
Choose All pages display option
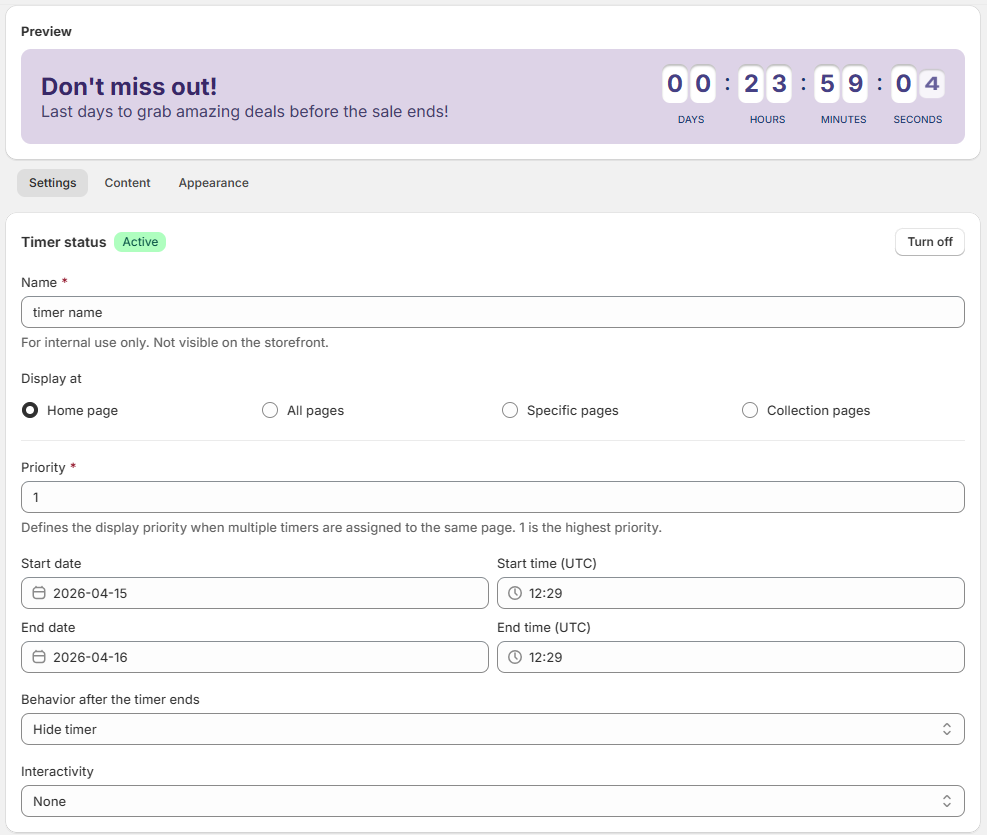pyautogui.click(x=270, y=410)
